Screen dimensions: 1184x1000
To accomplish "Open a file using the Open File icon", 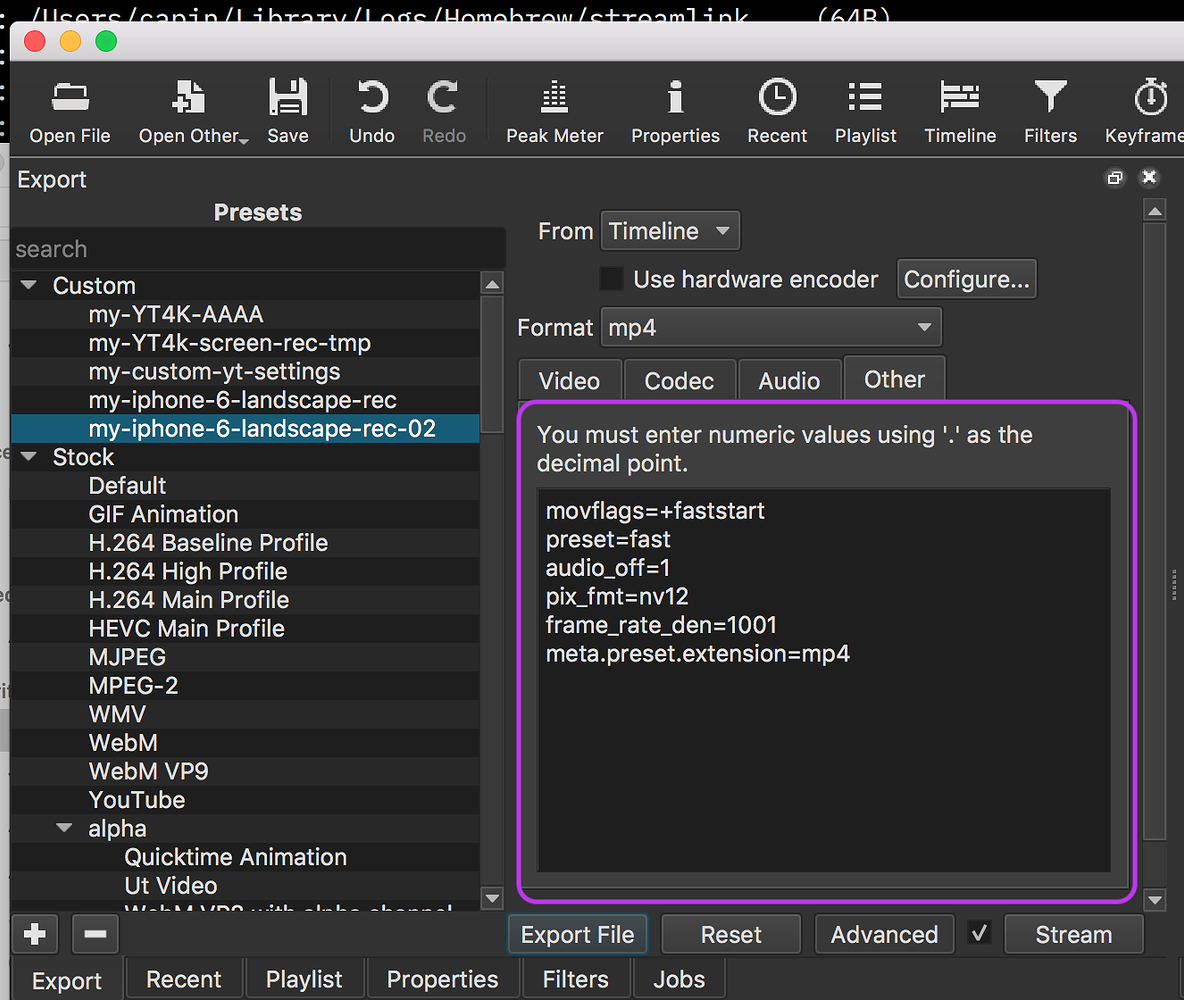I will (x=69, y=108).
